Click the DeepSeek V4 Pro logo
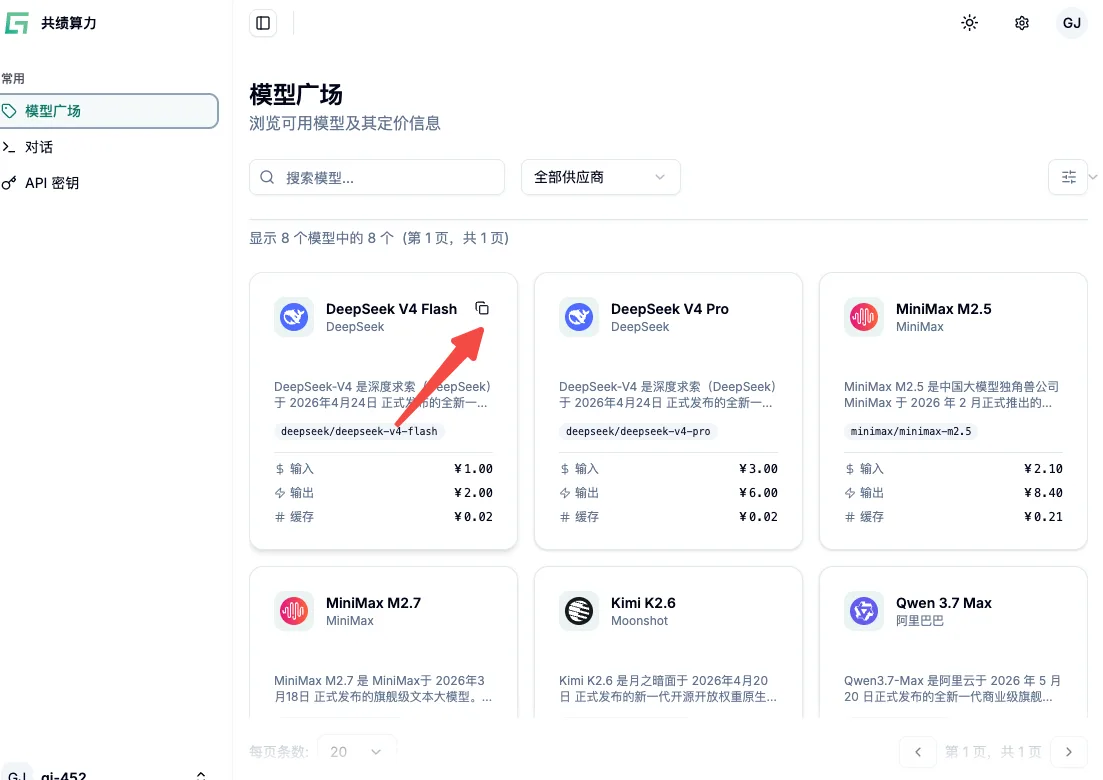Viewport: 1103px width, 780px height. point(579,317)
